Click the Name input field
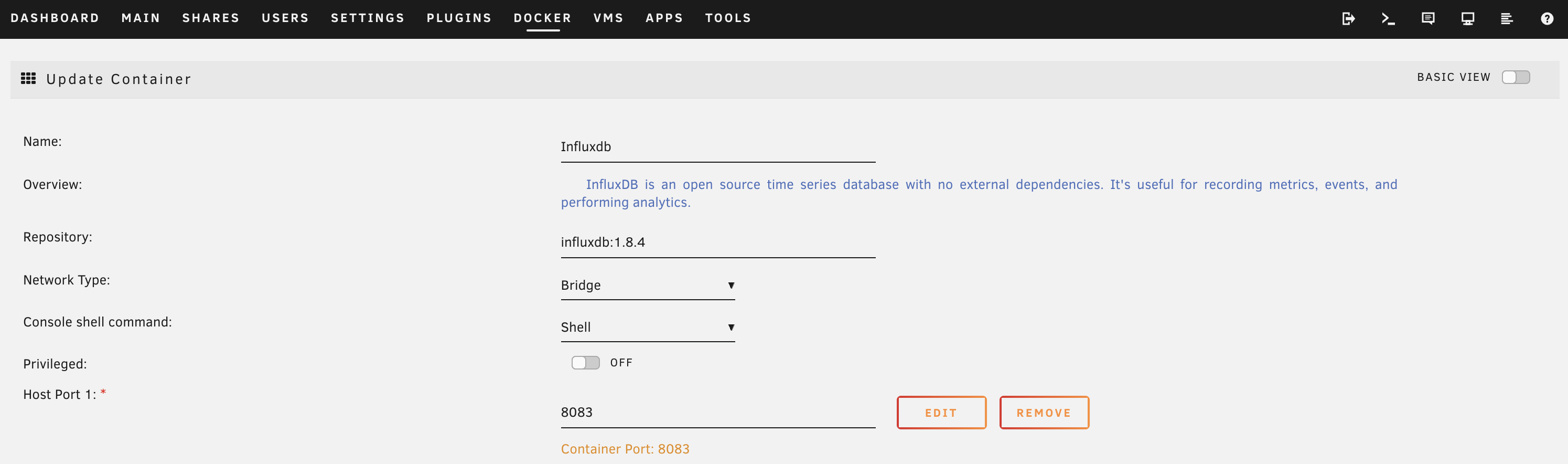The image size is (1568, 464). click(x=717, y=147)
